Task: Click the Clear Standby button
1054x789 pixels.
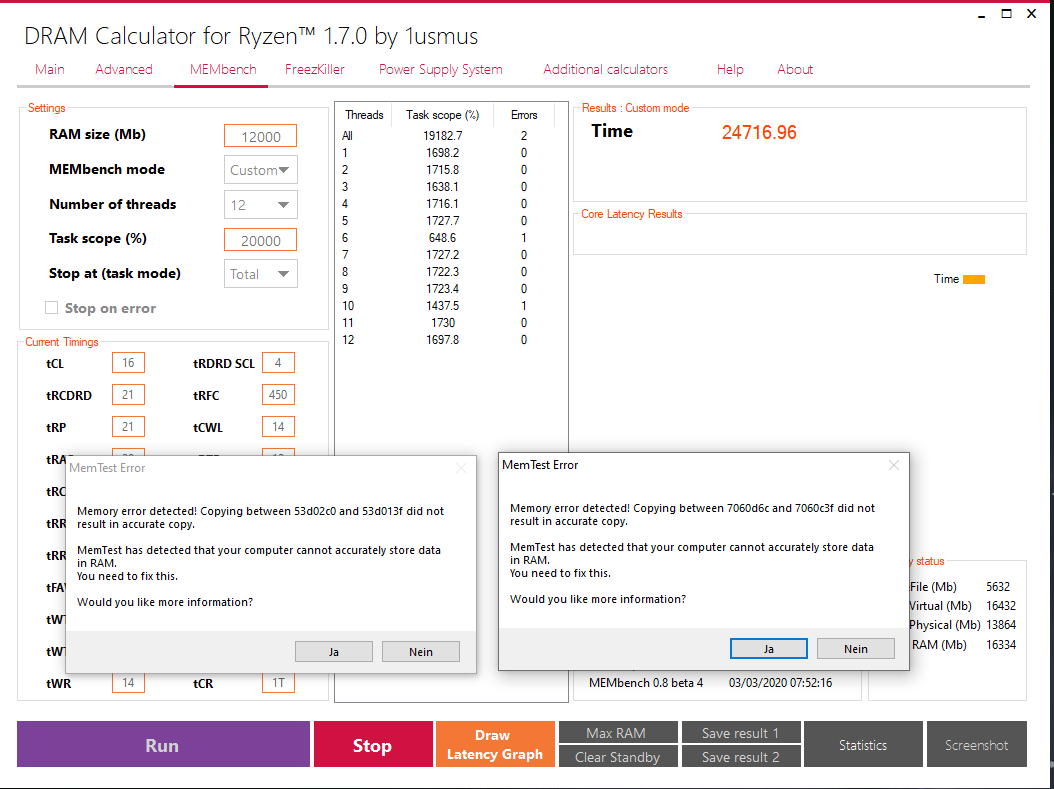Action: click(x=618, y=757)
